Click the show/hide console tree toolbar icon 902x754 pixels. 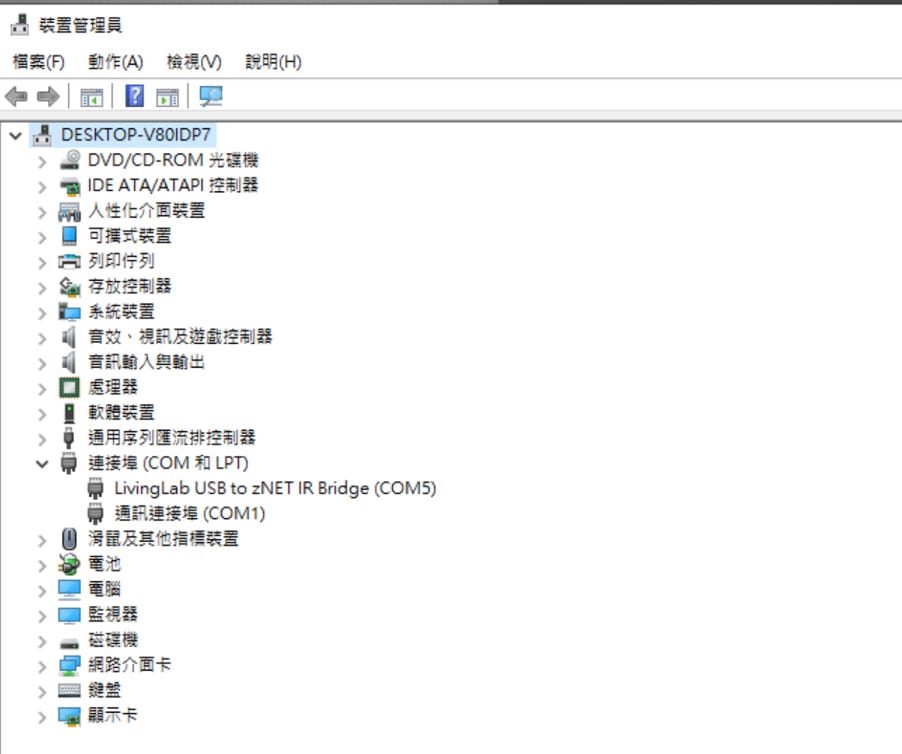[x=91, y=97]
